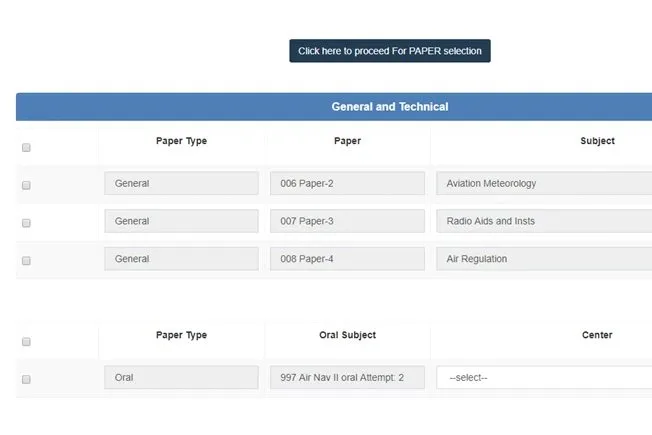
Task: Check the 006 Paper-2 Aviation Meteorology row
Action: 26,185
